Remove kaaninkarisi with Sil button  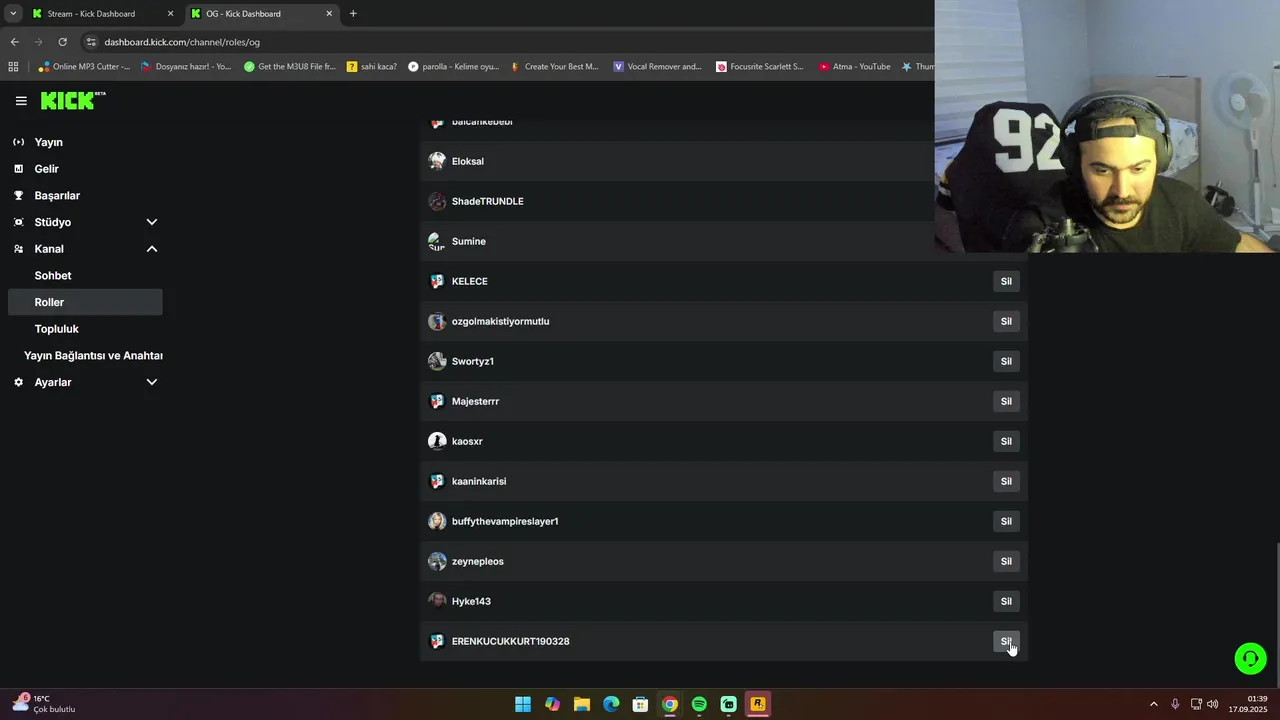pos(1006,481)
